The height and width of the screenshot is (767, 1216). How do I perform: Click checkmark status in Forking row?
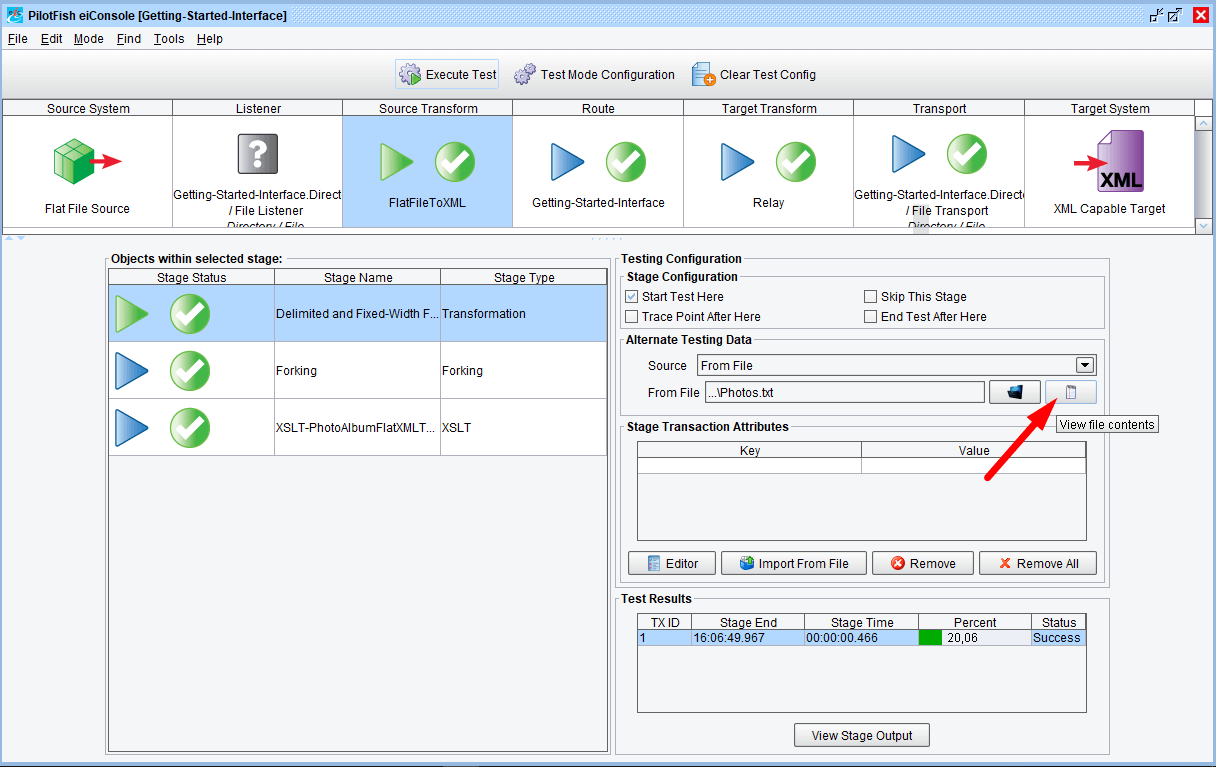point(190,371)
